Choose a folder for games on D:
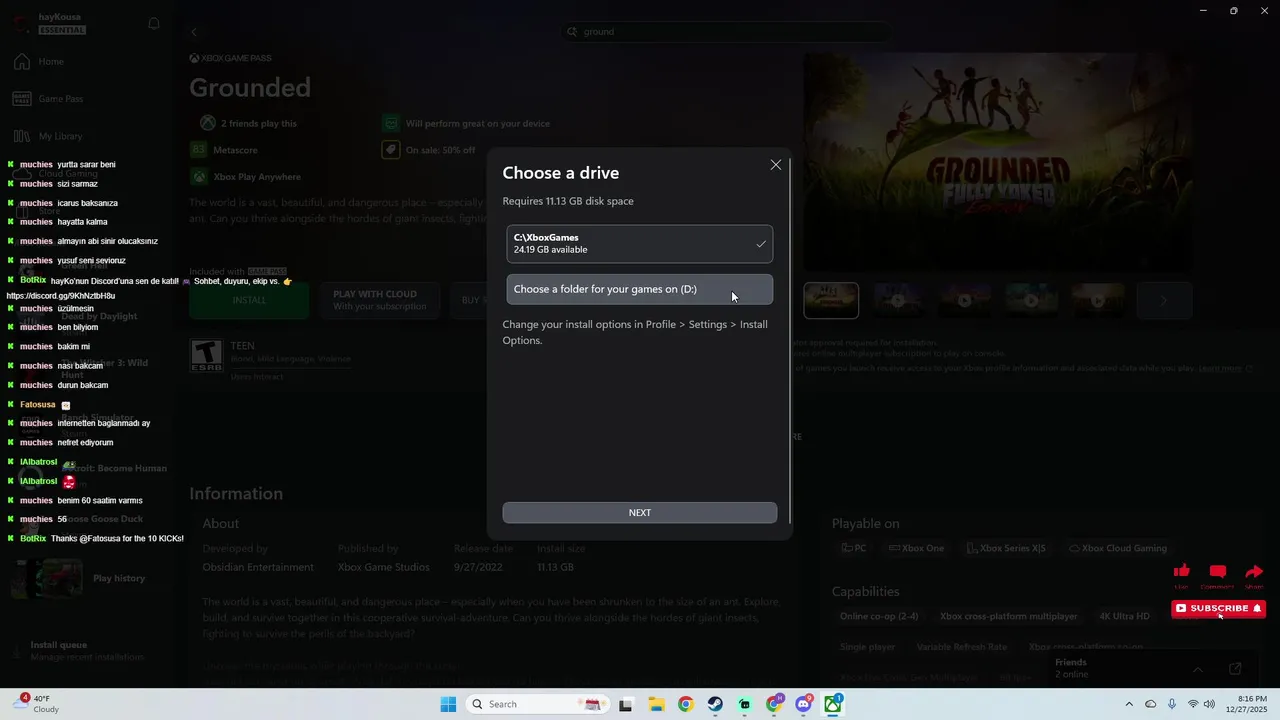1280x720 pixels. [x=639, y=289]
